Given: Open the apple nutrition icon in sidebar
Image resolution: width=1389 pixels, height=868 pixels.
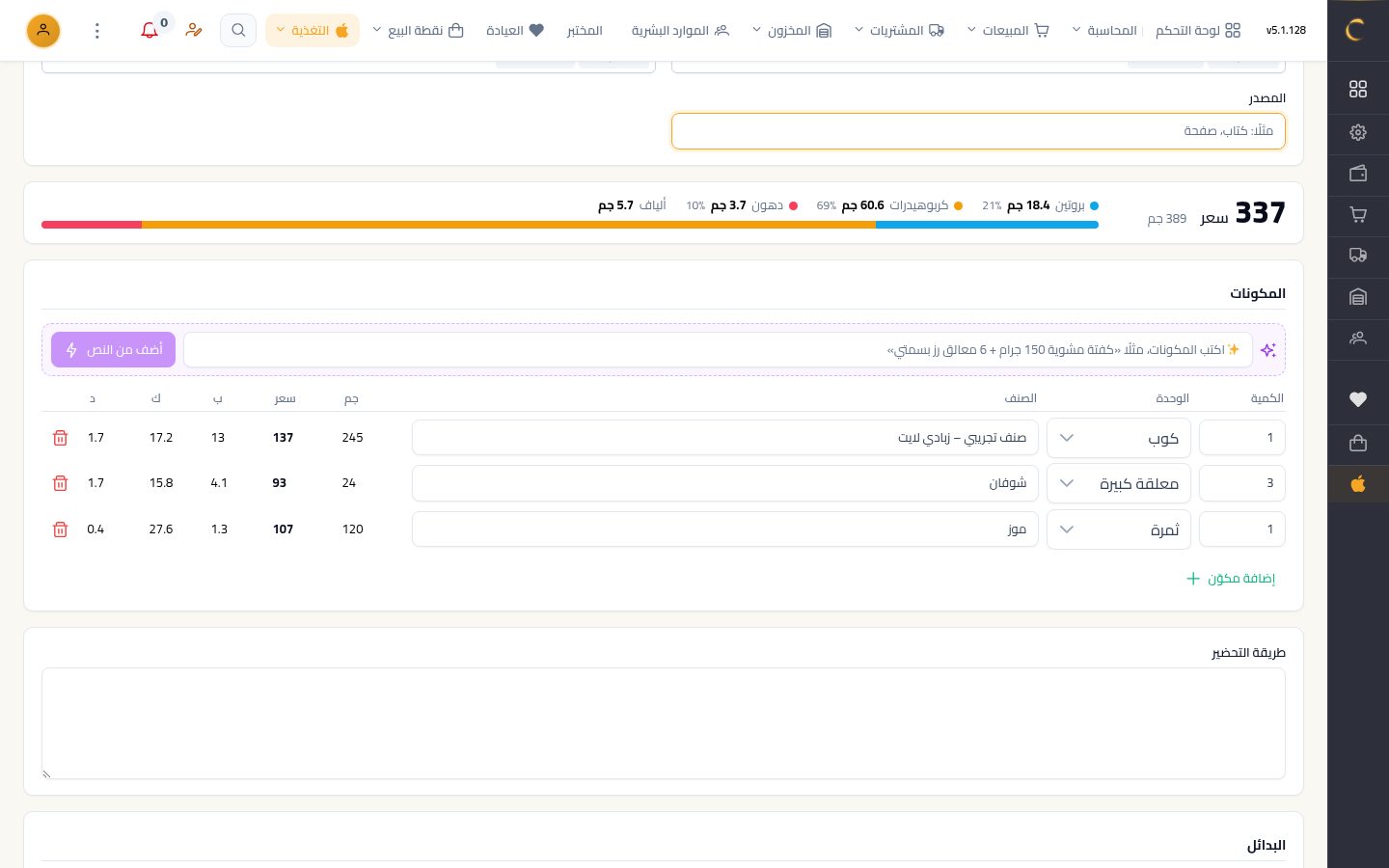Looking at the screenshot, I should pos(1358,484).
